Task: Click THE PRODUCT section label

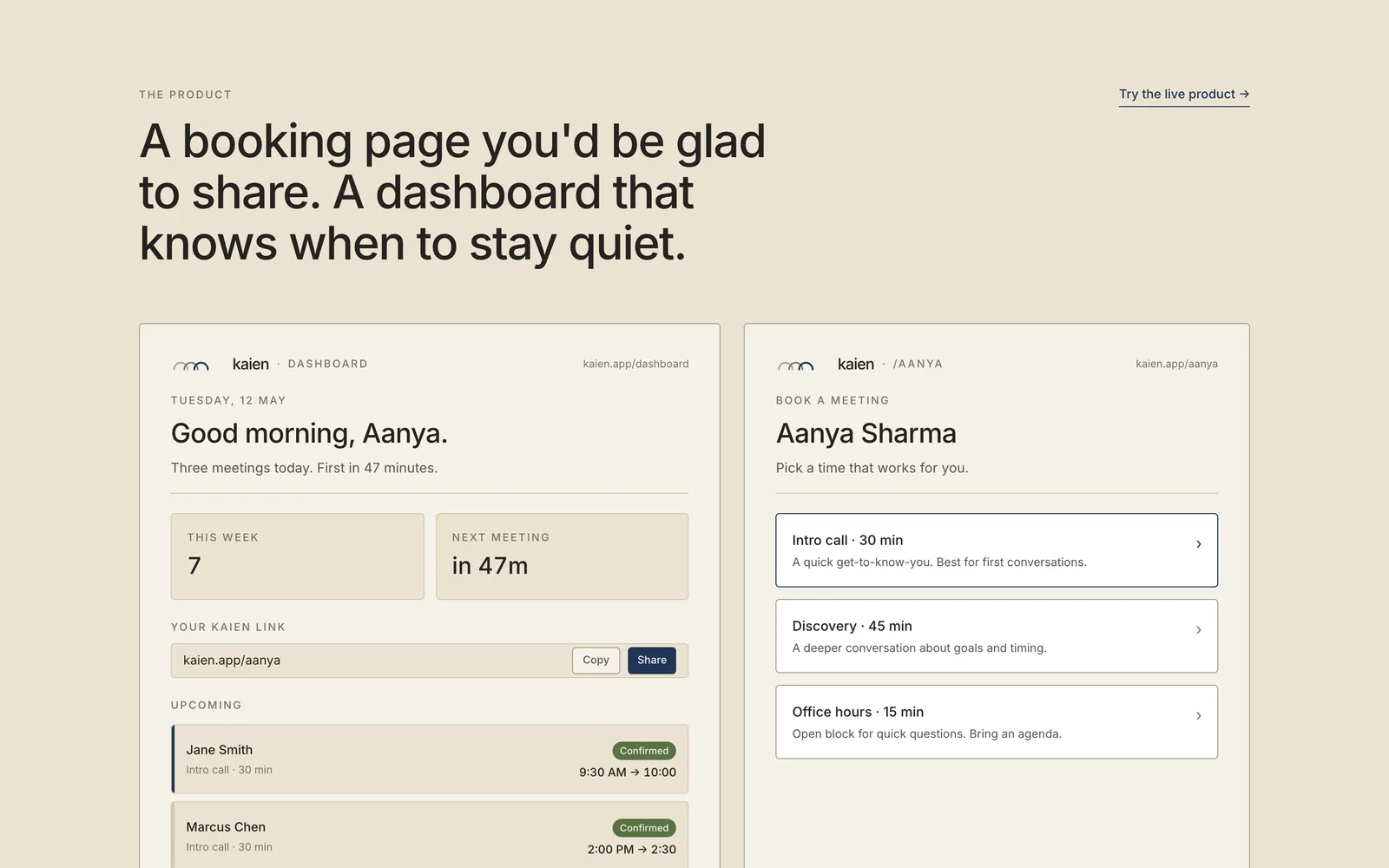Action: point(186,95)
